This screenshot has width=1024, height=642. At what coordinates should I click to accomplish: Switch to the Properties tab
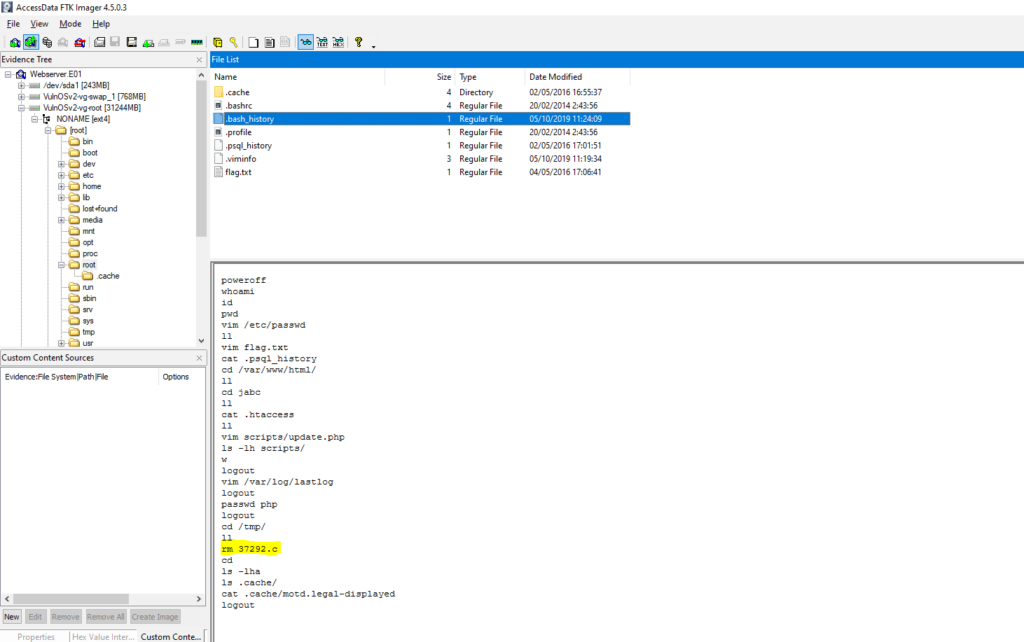click(x=37, y=636)
